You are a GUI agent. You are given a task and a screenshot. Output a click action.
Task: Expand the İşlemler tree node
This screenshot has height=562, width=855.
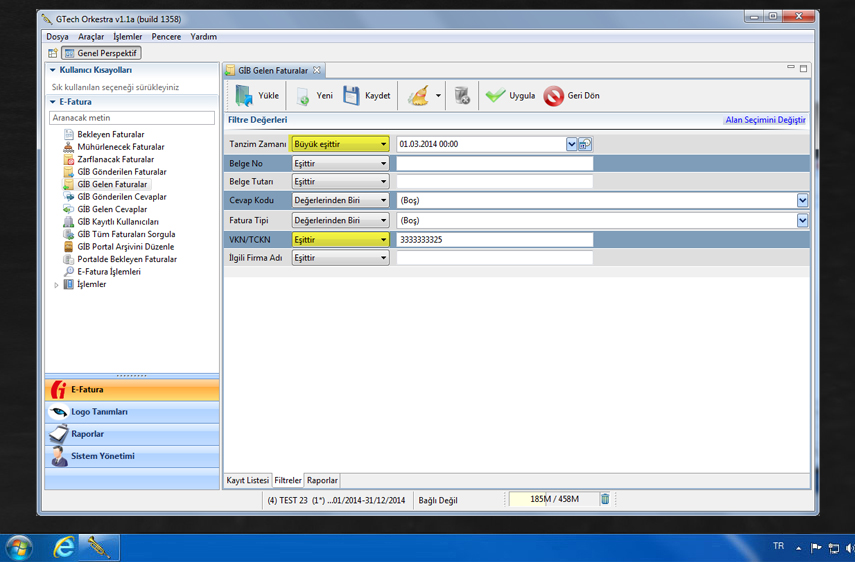tap(56, 285)
